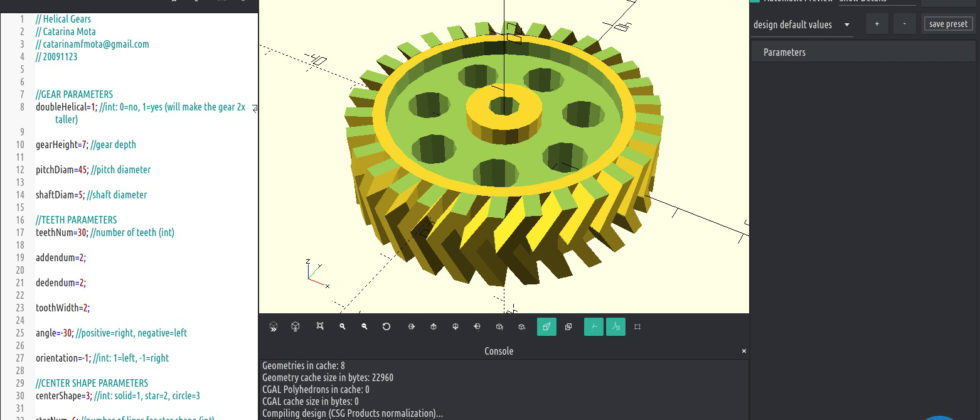Click the Console panel title
The image size is (980, 420).
(x=499, y=351)
